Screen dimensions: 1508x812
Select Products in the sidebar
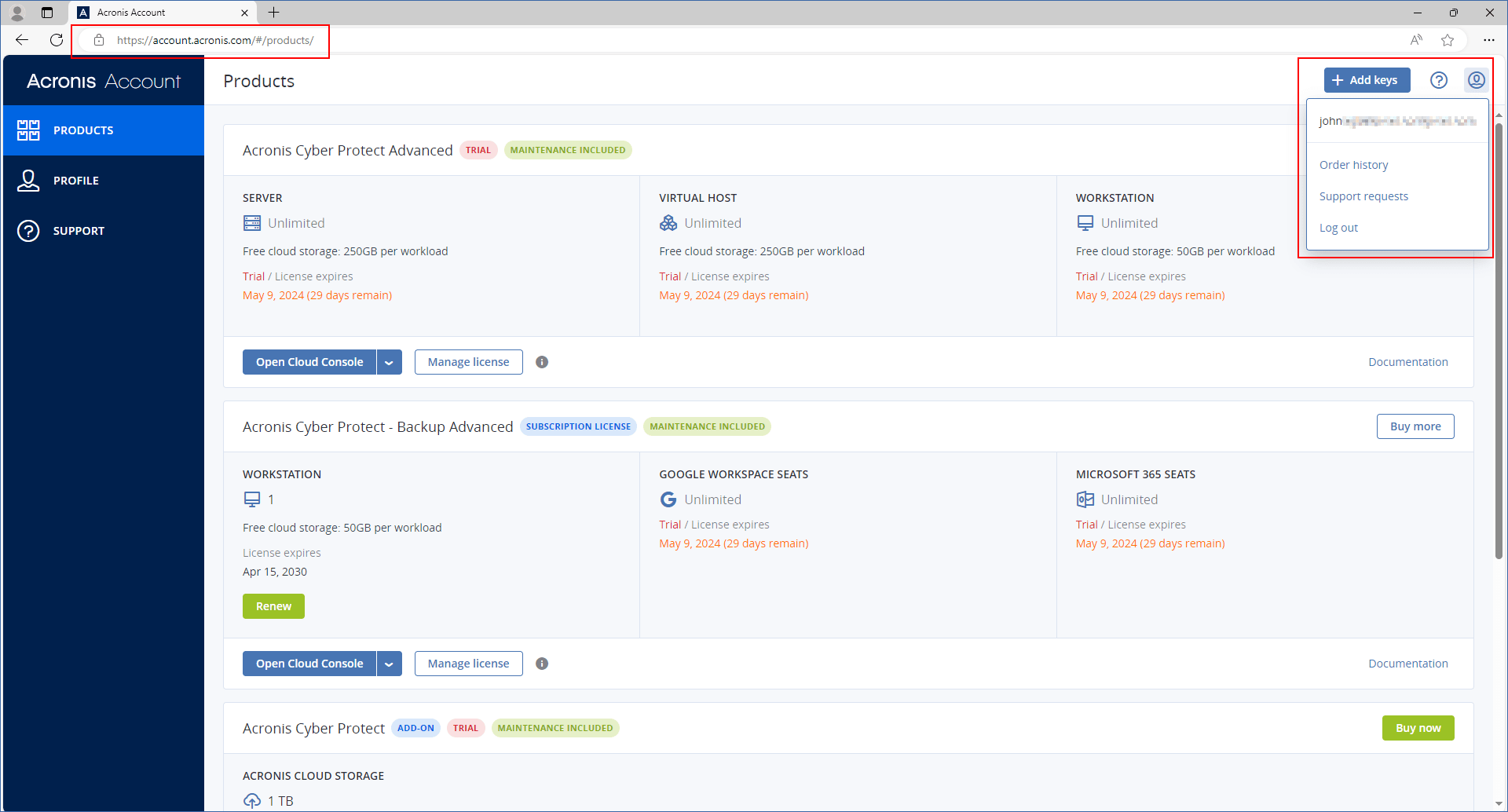[x=83, y=130]
